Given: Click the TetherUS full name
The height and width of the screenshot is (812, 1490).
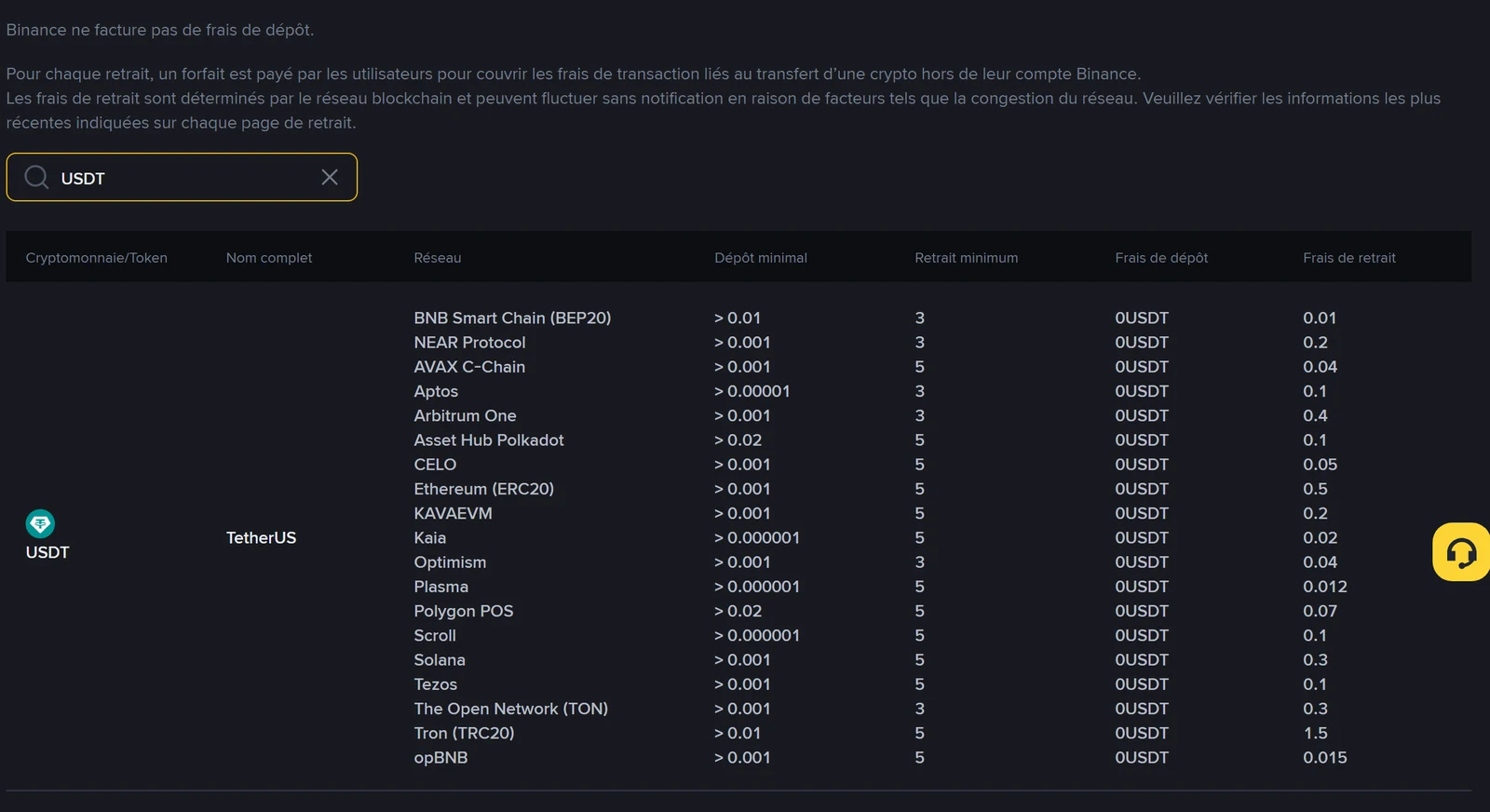Looking at the screenshot, I should (x=261, y=537).
